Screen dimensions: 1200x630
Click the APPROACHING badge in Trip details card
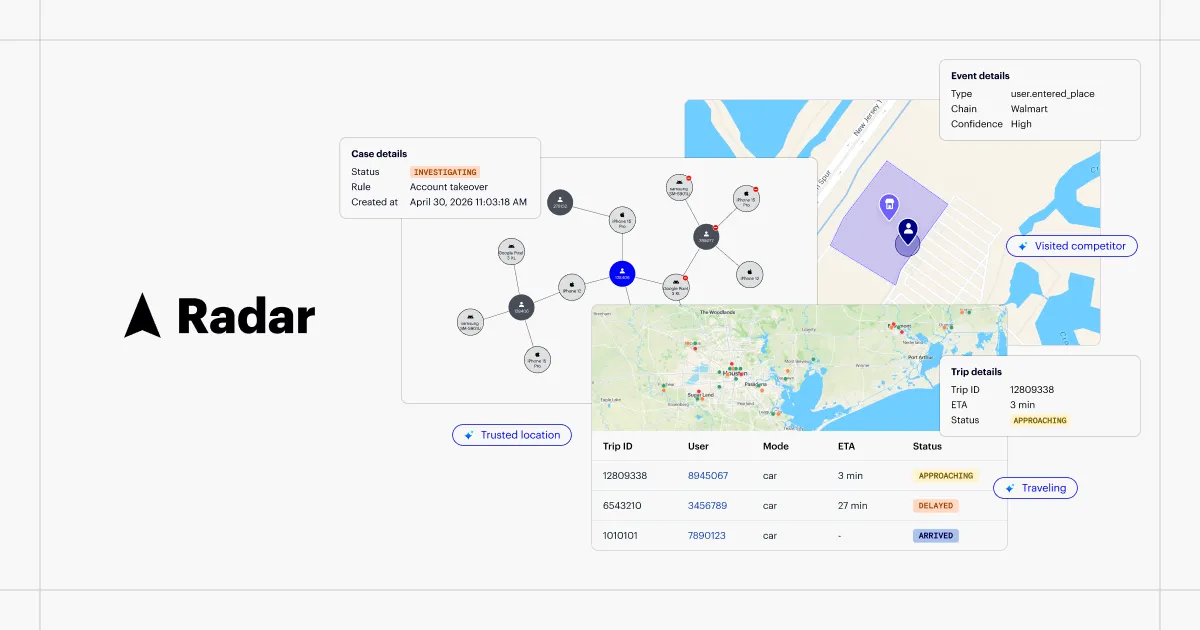tap(1040, 420)
